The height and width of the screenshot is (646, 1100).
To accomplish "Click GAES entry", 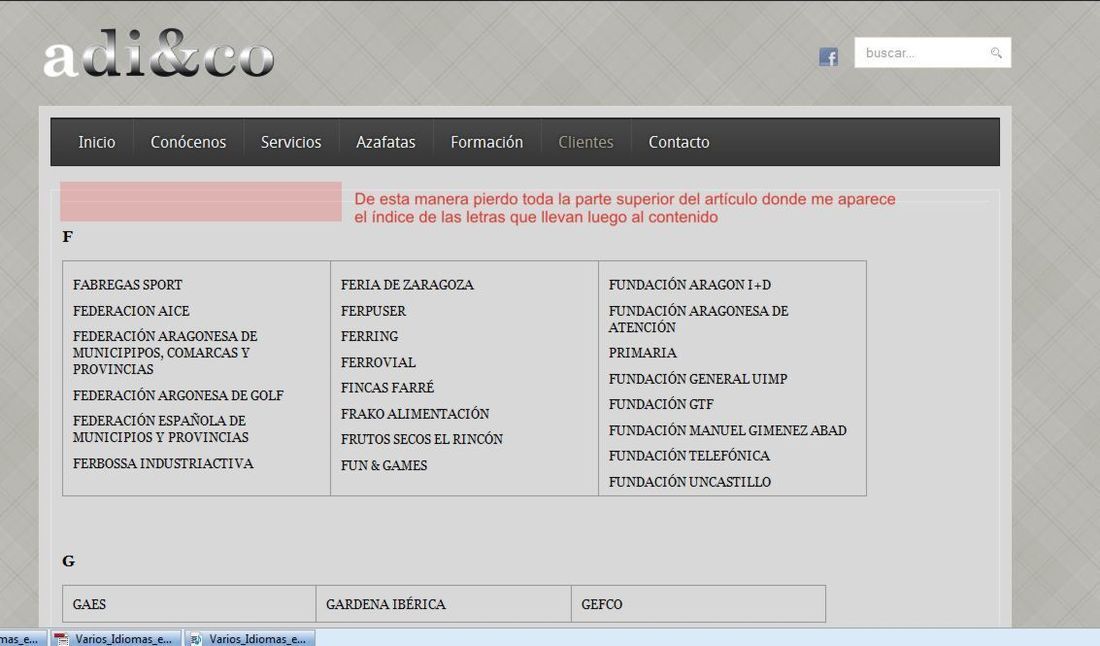I will (x=89, y=604).
